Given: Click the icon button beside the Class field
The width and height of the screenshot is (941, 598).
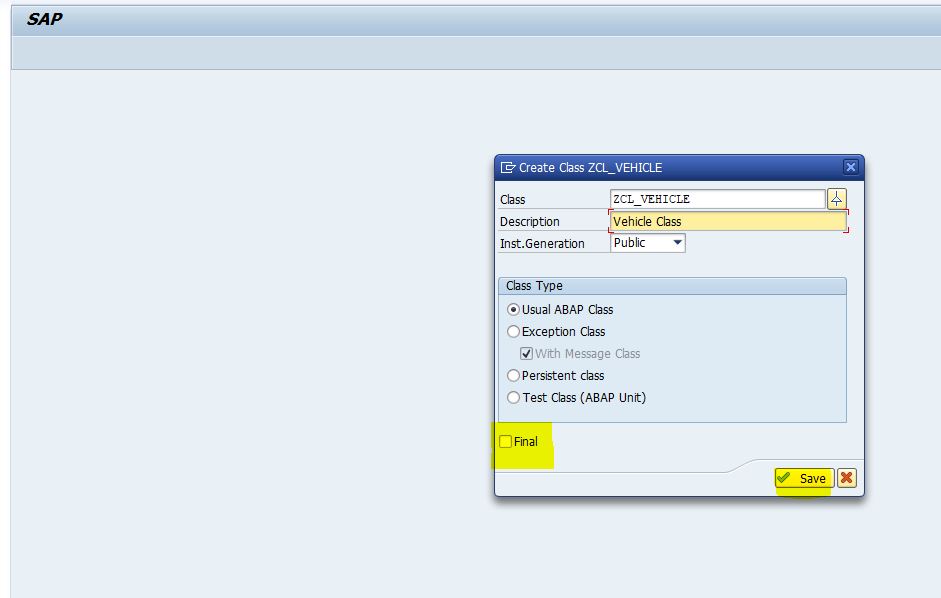Looking at the screenshot, I should (837, 199).
